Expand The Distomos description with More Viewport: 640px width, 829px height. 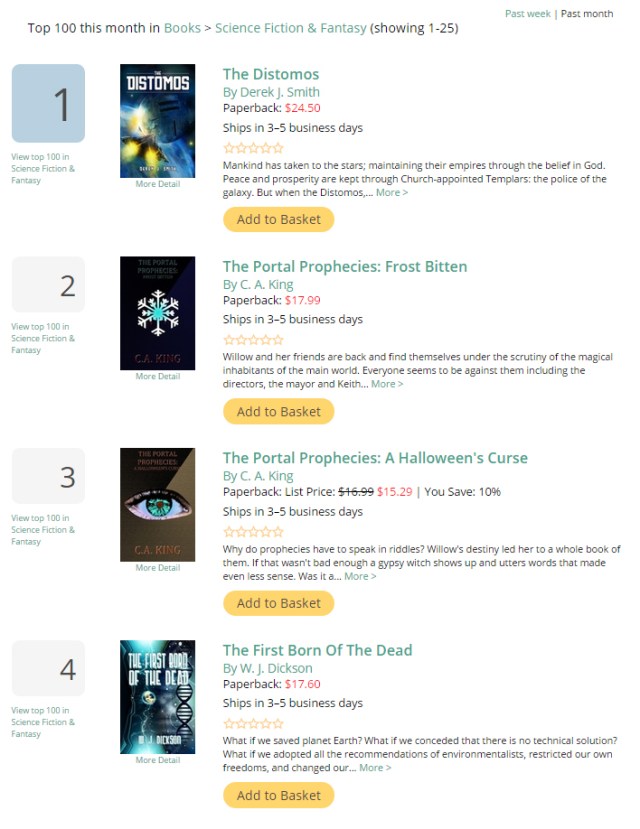[391, 193]
